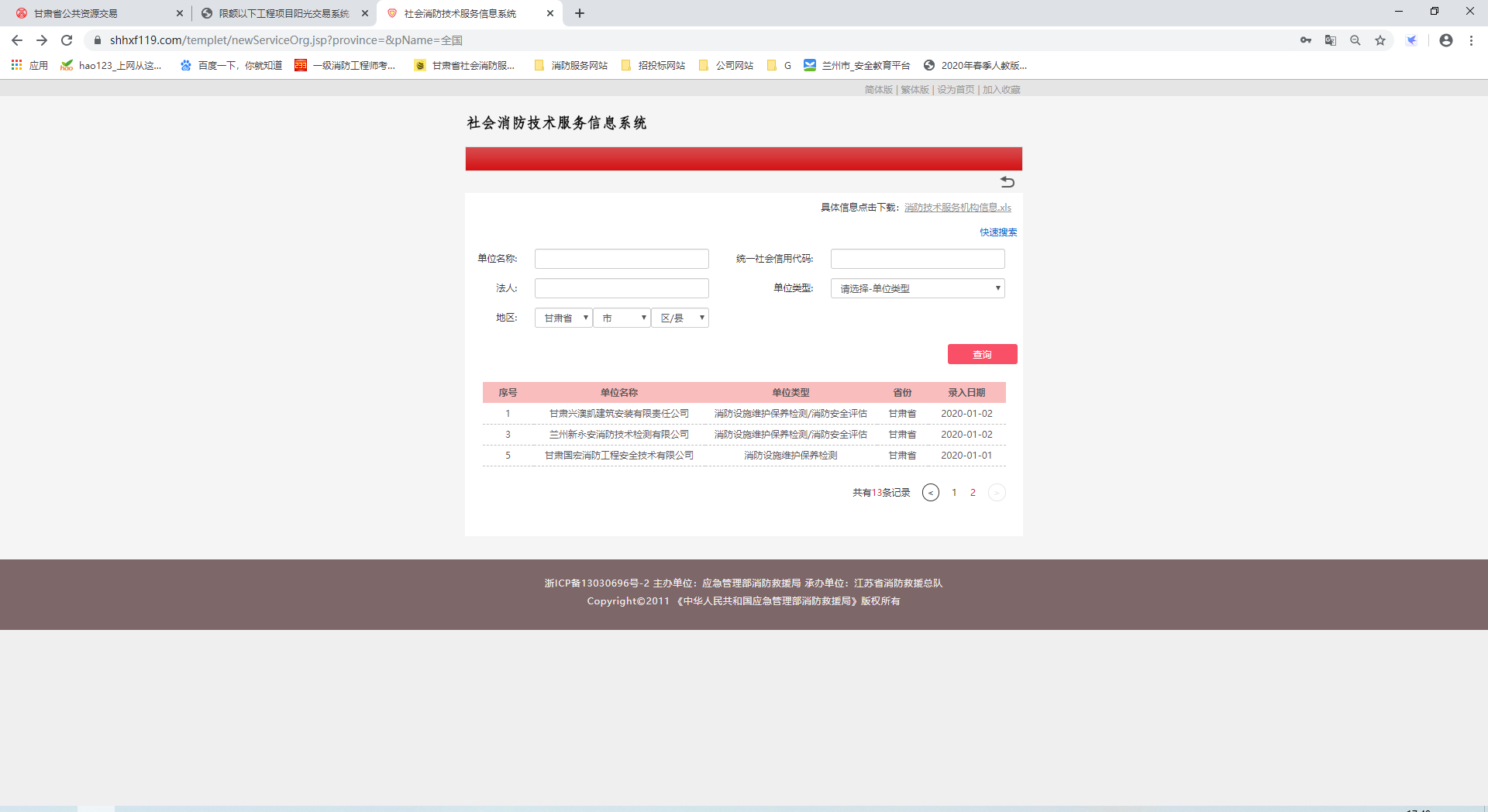Open 百度一下，你就知道 bookmark
This screenshot has height=812, width=1488.
(231, 65)
